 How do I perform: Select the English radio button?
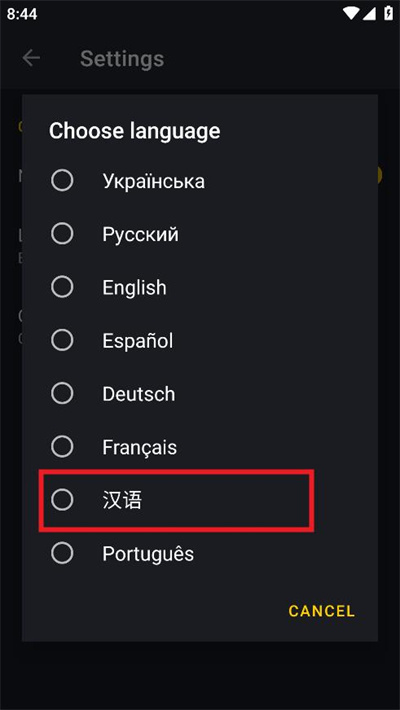pyautogui.click(x=62, y=287)
